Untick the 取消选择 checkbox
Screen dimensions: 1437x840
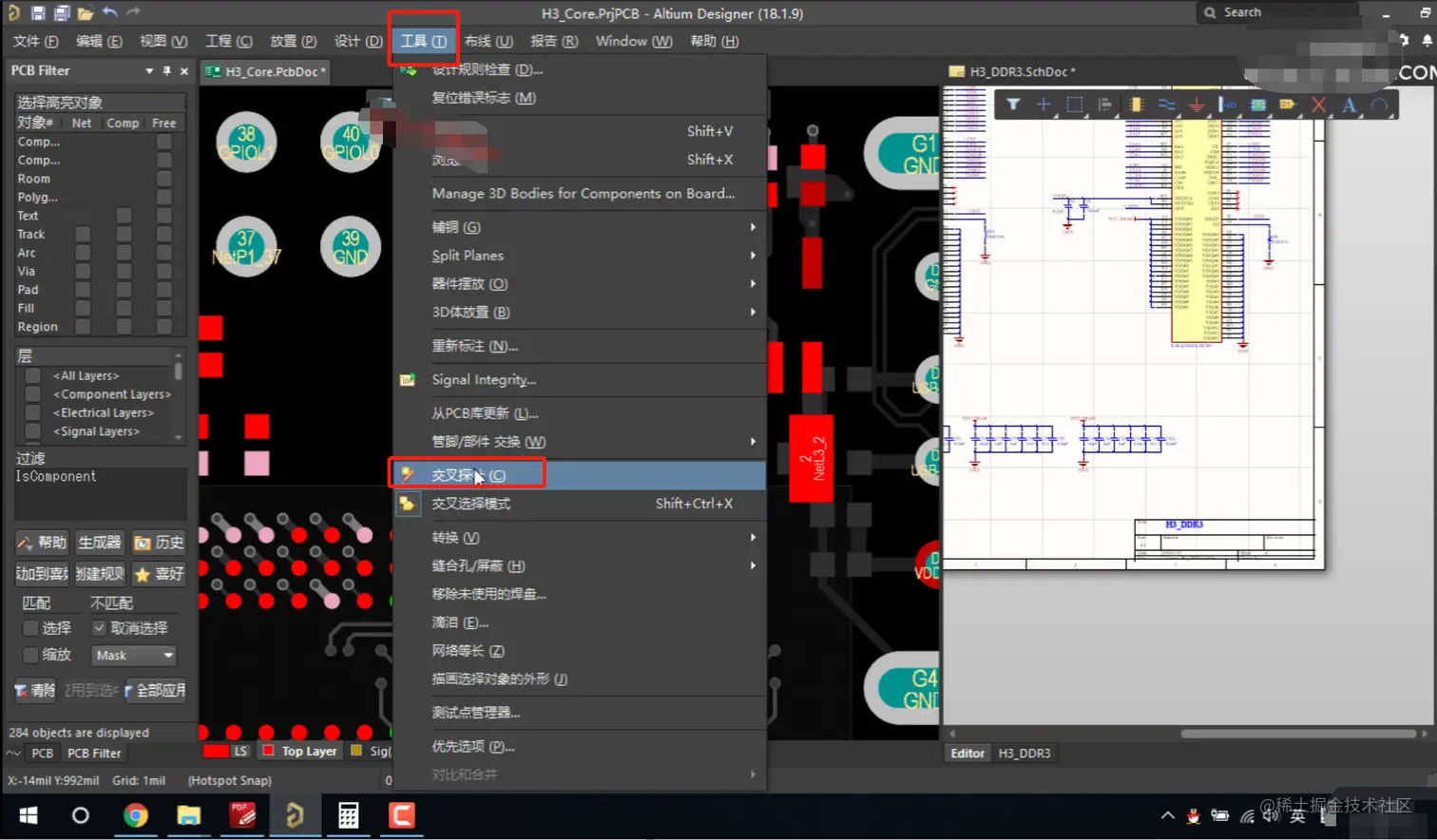tap(99, 628)
